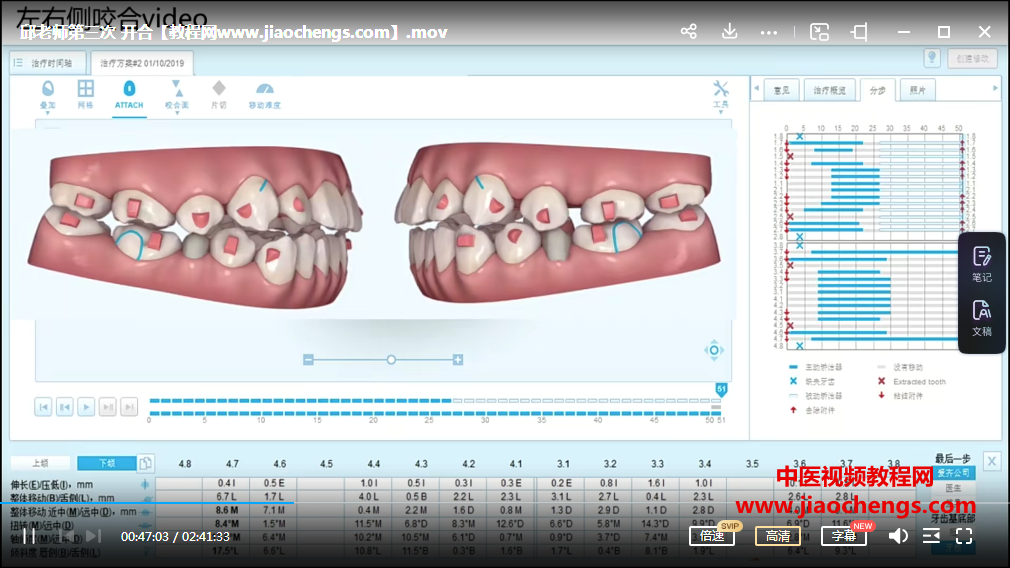The width and height of the screenshot is (1010, 568).
Task: Click the 医生 button in table panel
Action: [954, 488]
